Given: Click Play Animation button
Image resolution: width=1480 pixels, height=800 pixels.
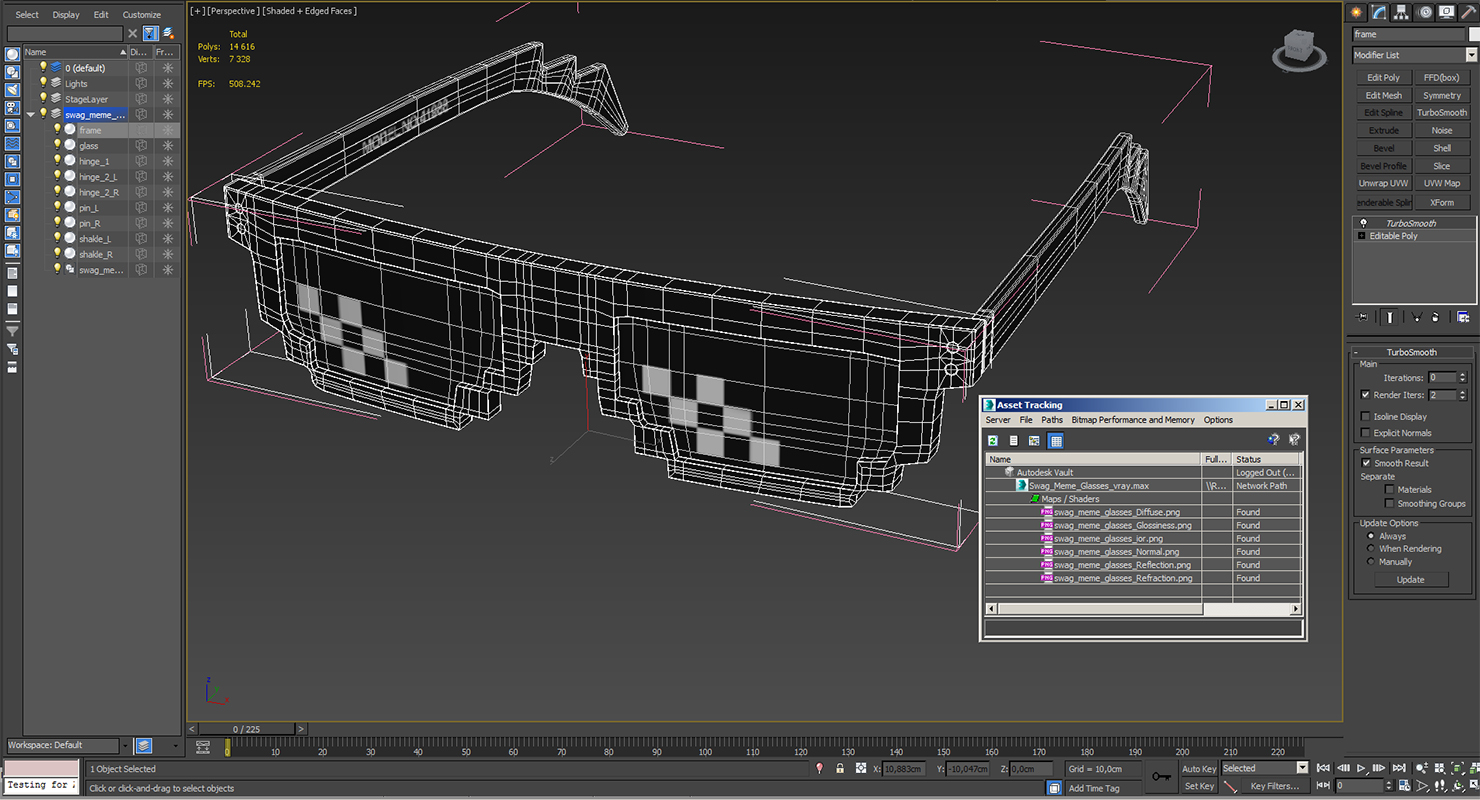Looking at the screenshot, I should click(x=1361, y=767).
